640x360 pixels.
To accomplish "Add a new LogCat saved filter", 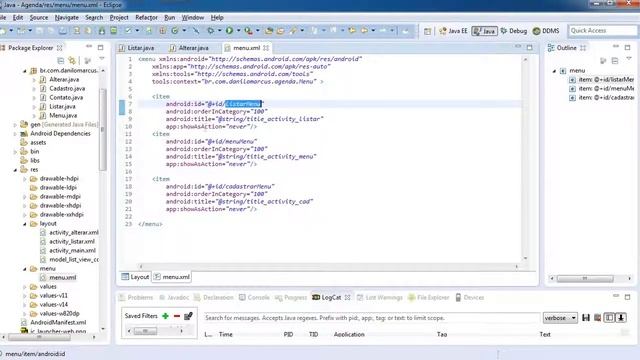I will coord(165,316).
